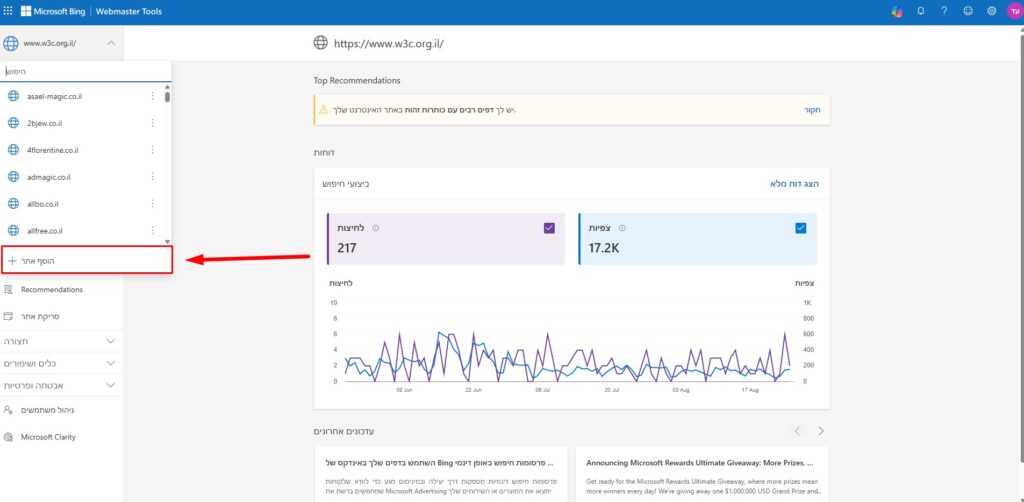Click the https://www.w3c.org.il/ page heading
This screenshot has width=1024, height=502.
pos(389,44)
